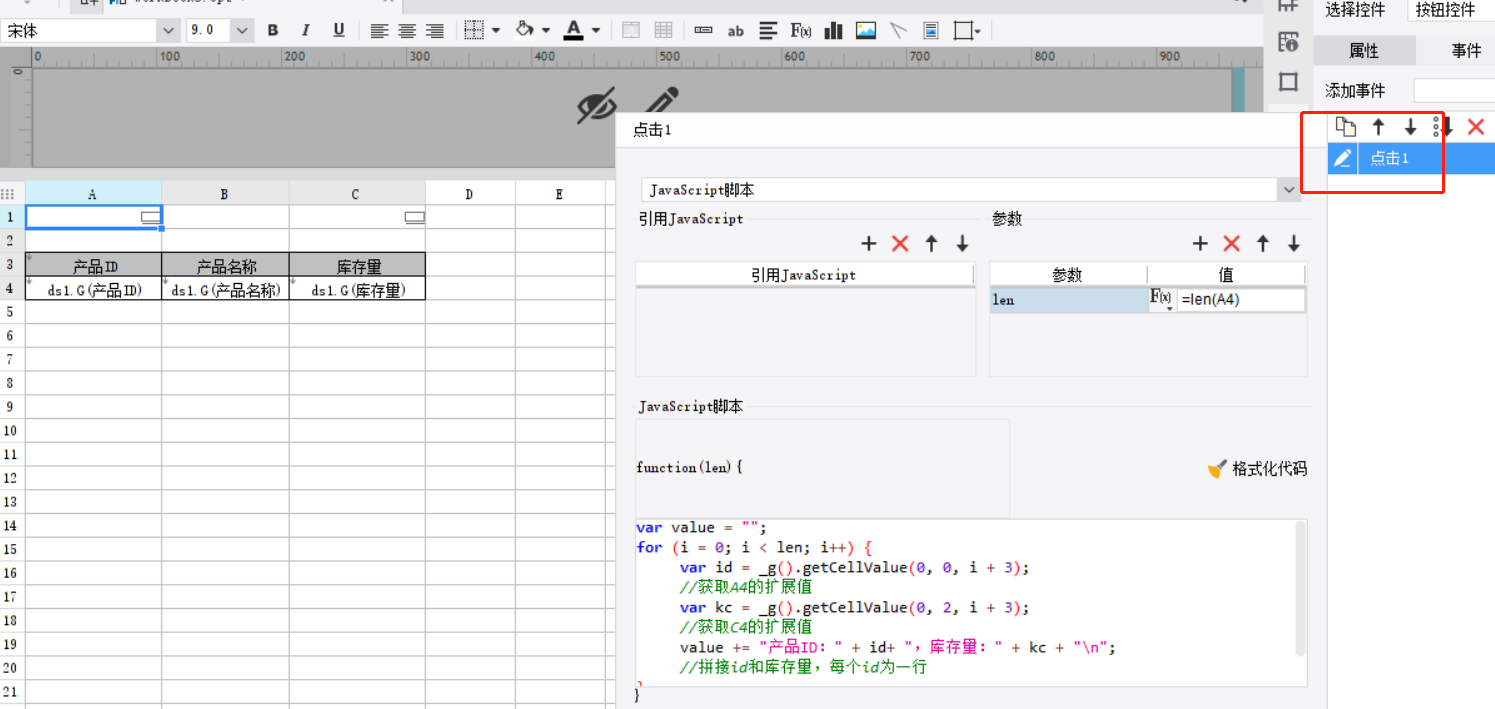The image size is (1495, 709).
Task: Toggle italic text formatting
Action: click(306, 31)
